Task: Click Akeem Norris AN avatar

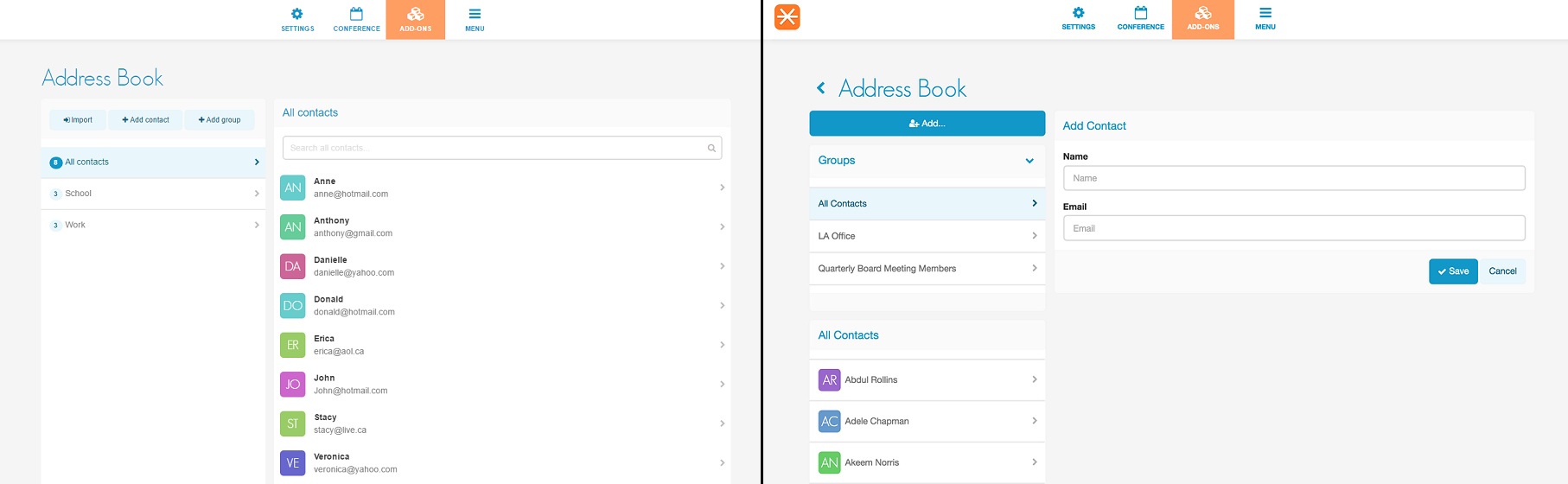Action: pos(830,462)
